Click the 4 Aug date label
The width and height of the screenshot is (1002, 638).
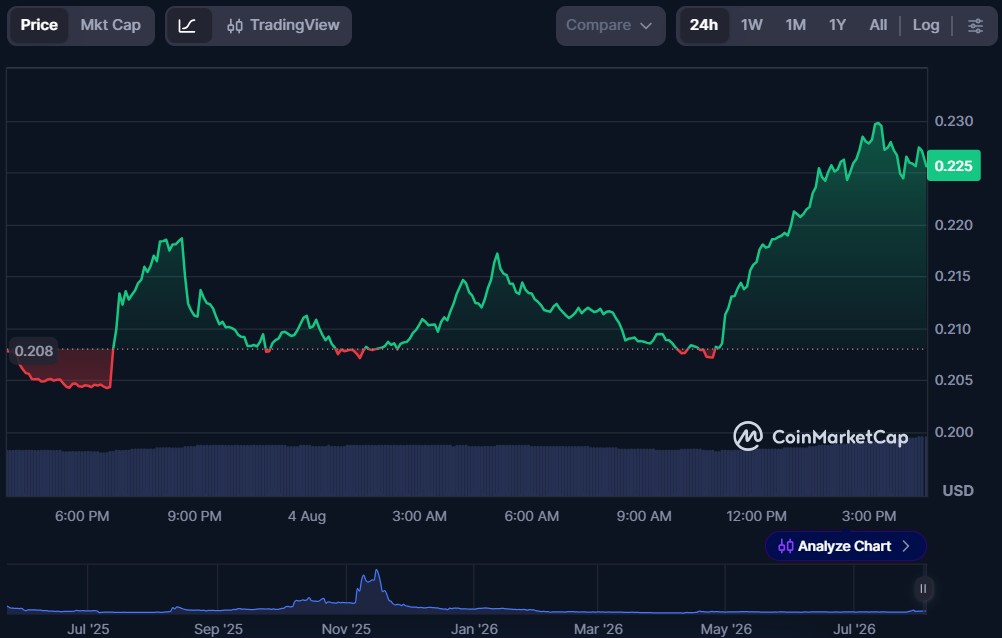click(307, 516)
